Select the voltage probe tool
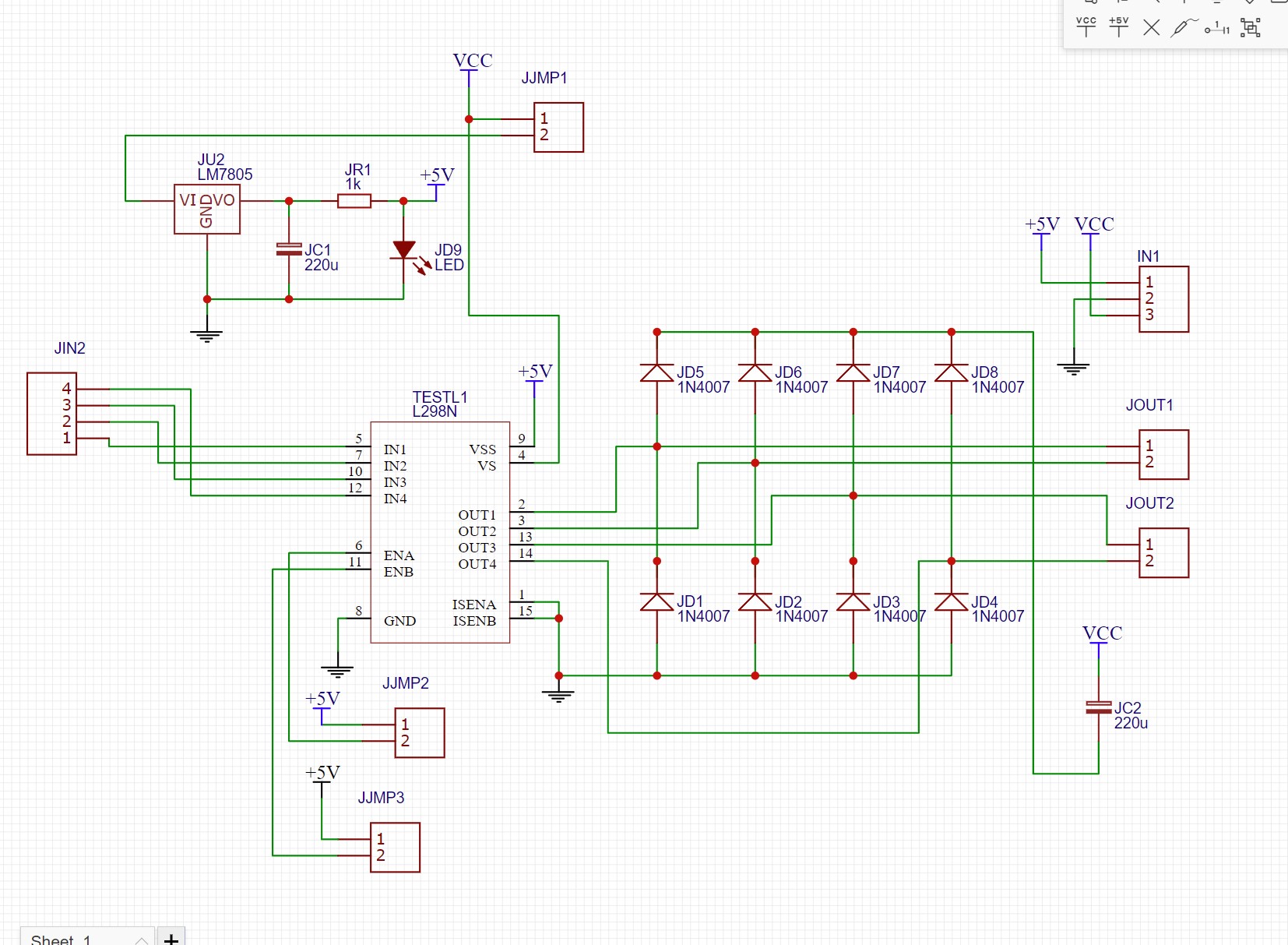 (1184, 27)
